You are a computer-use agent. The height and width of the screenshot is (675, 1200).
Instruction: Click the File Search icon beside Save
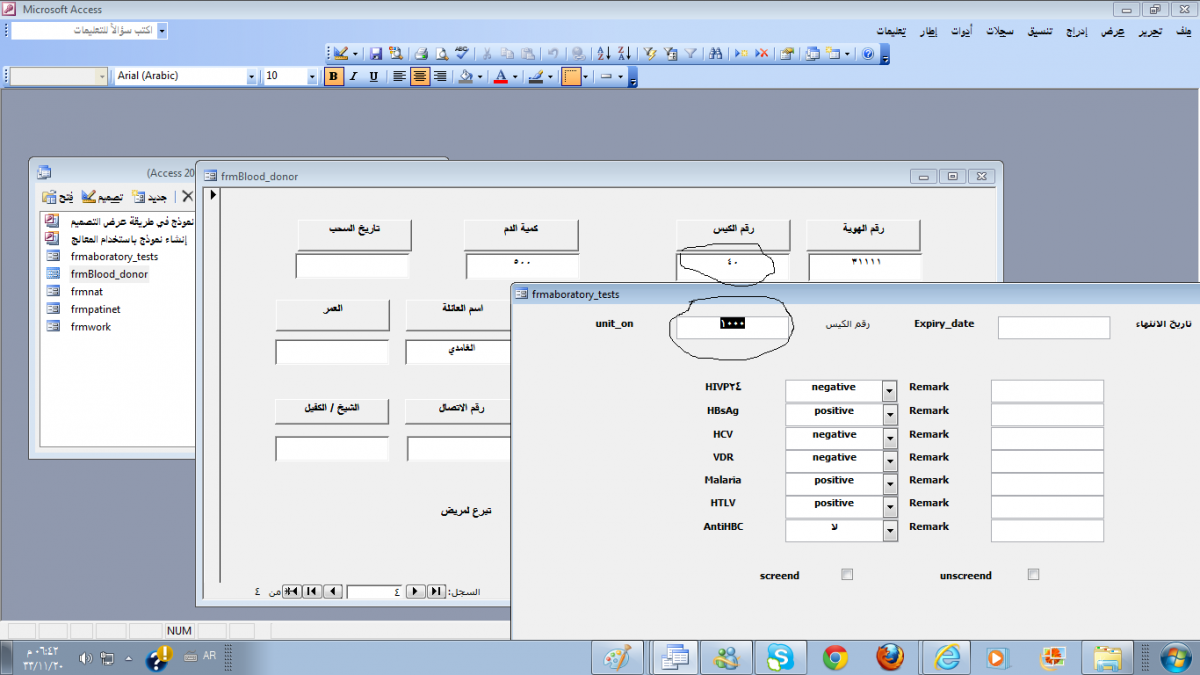coord(395,53)
